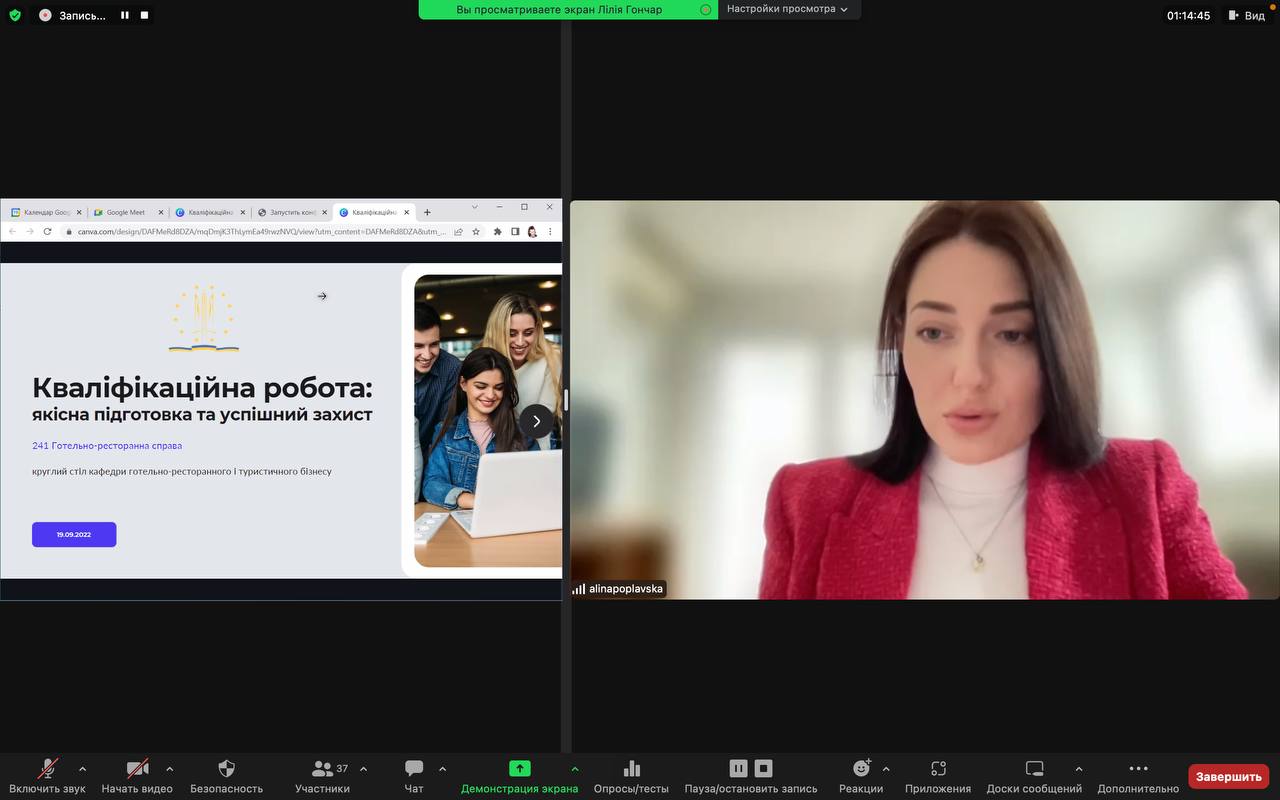Open the Participants panel
Viewport: 1280px width, 800px height.
(322, 776)
